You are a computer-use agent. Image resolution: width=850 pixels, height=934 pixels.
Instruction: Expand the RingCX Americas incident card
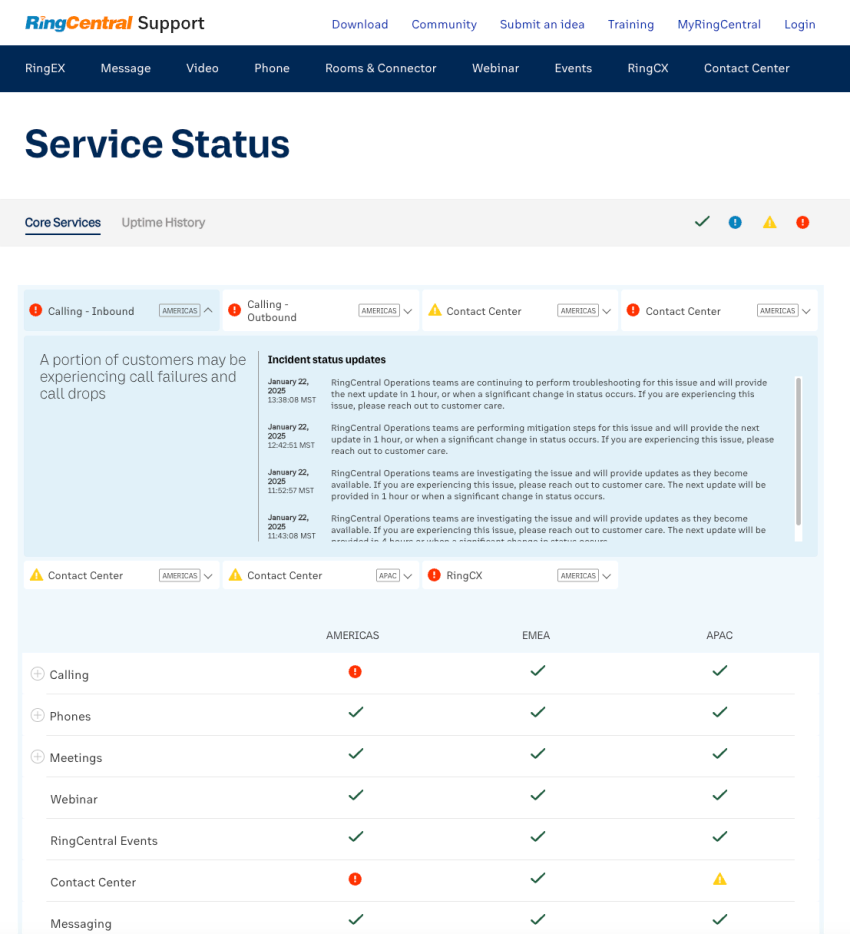(x=606, y=576)
